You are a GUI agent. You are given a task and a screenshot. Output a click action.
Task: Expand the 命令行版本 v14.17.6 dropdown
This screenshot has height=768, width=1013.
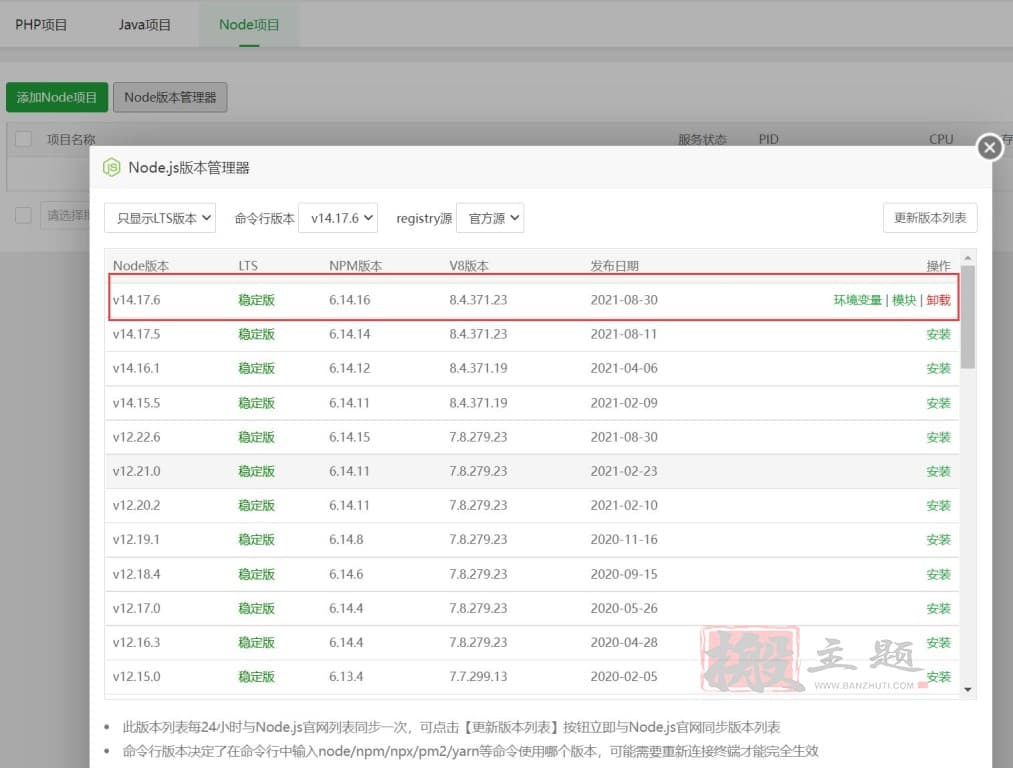338,218
